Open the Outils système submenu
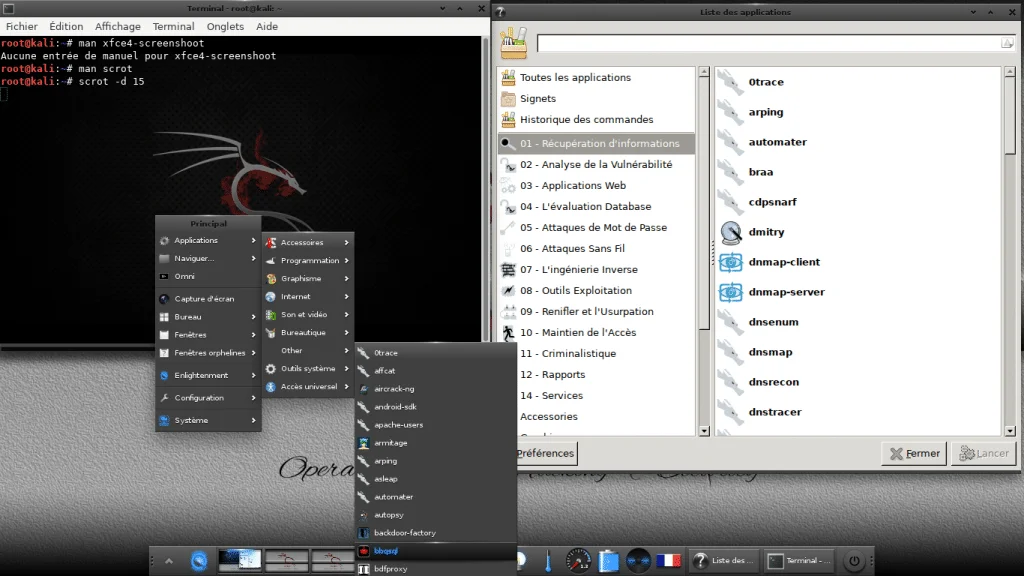This screenshot has width=1024, height=576. click(x=308, y=369)
